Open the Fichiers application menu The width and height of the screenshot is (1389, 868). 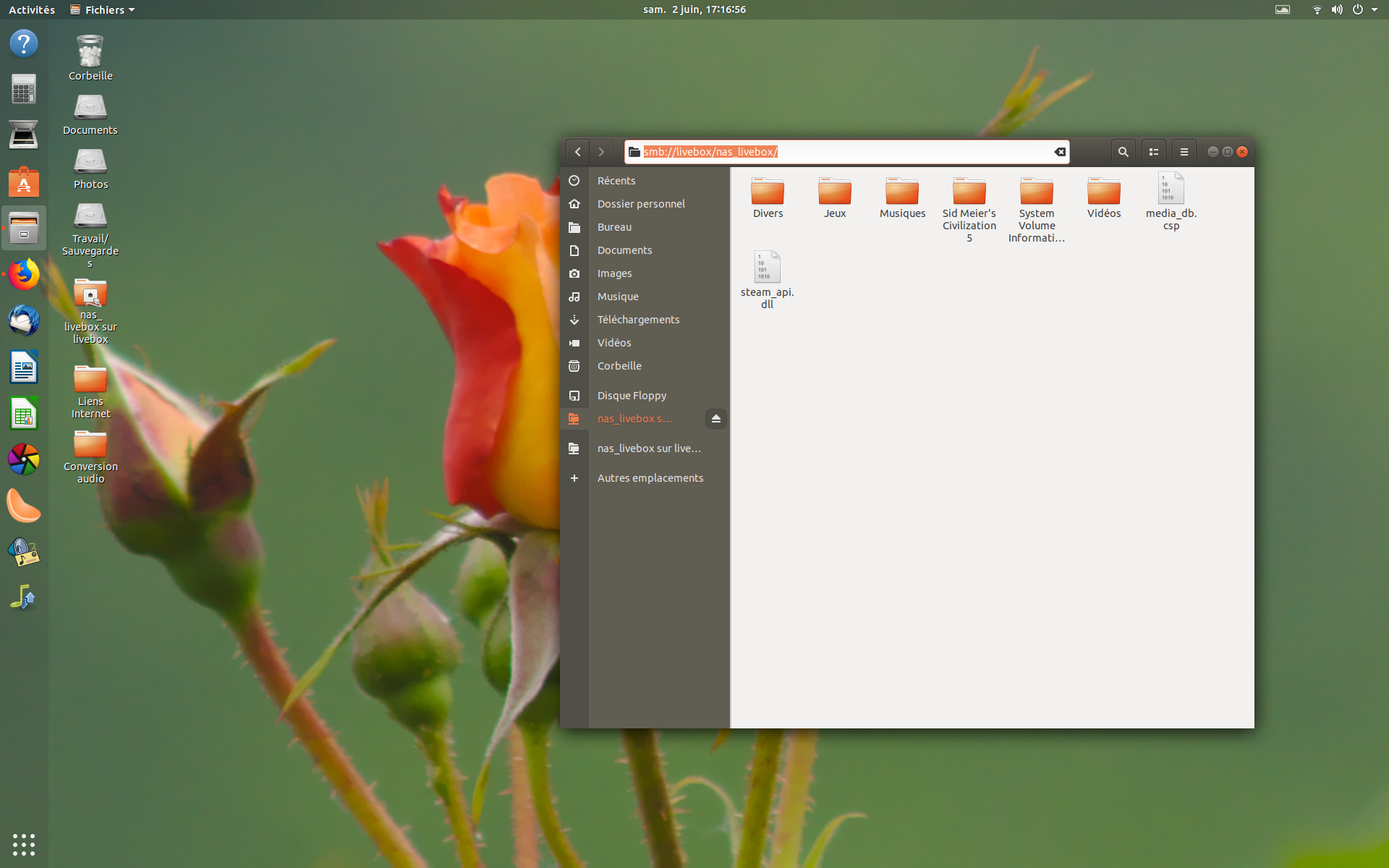102,9
